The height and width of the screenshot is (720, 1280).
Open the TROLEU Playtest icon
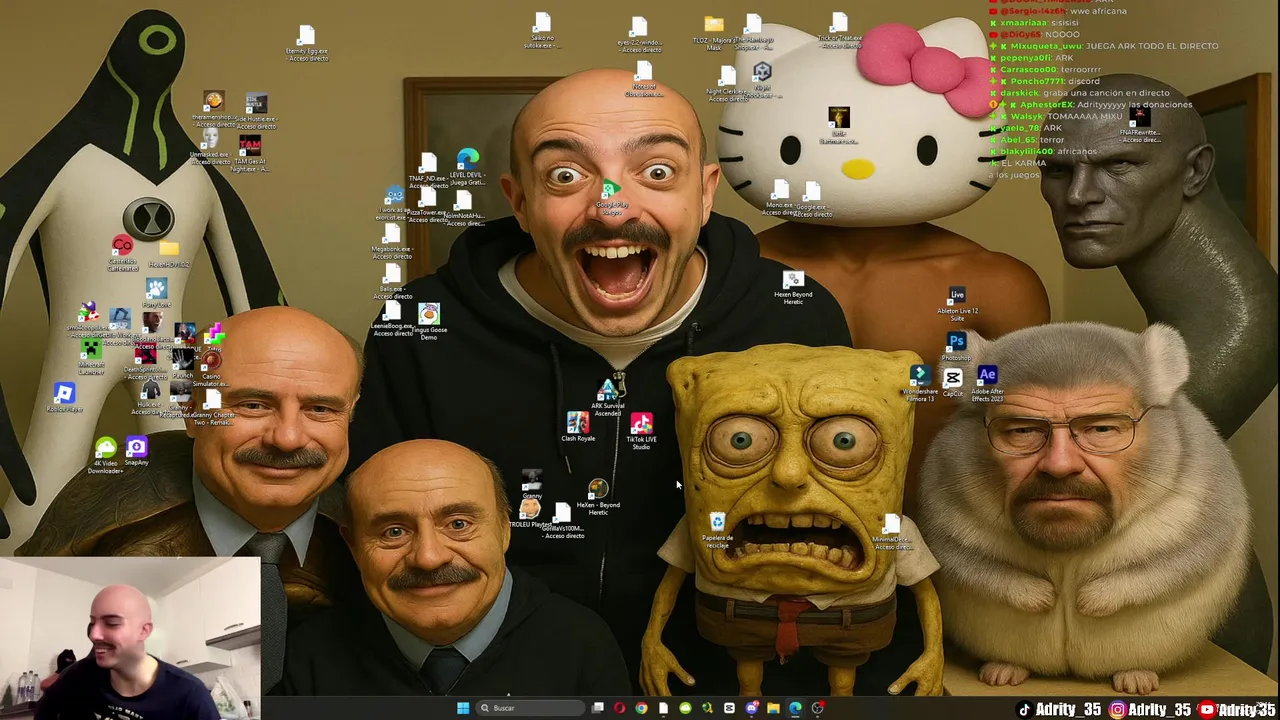pos(530,509)
